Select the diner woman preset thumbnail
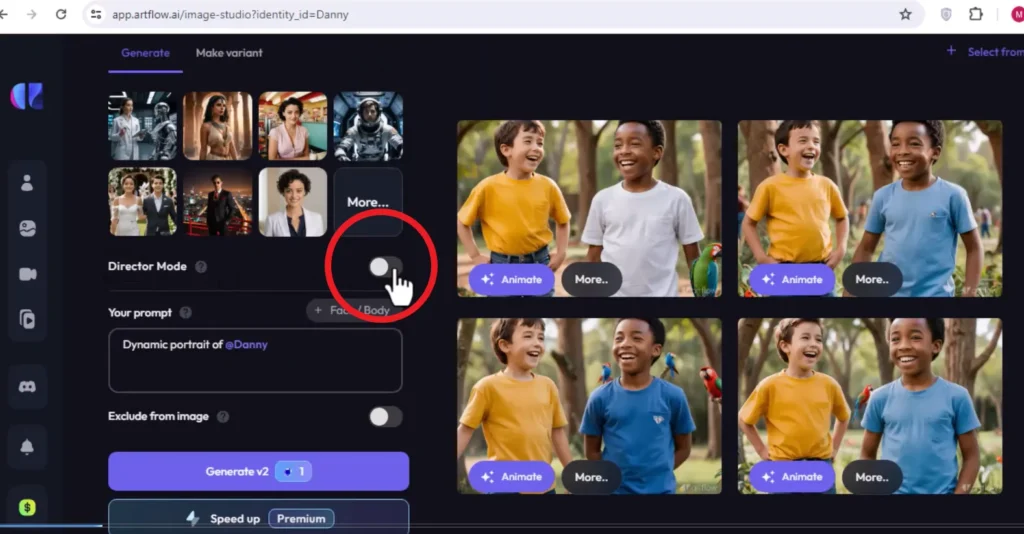Screen dimensions: 1024x534 pyautogui.click(x=293, y=126)
